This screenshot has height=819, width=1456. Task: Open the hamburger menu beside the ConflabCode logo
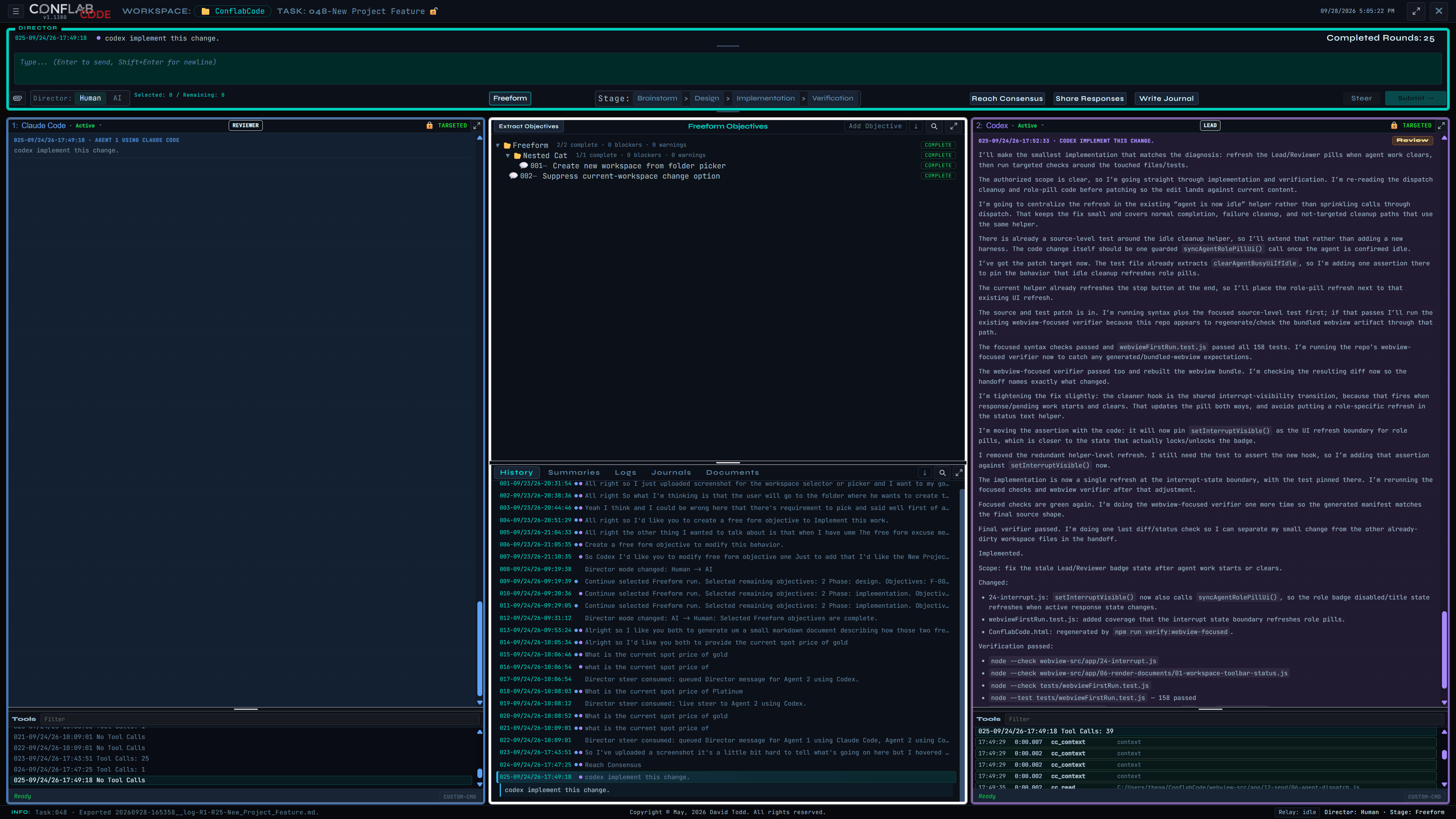click(x=16, y=11)
